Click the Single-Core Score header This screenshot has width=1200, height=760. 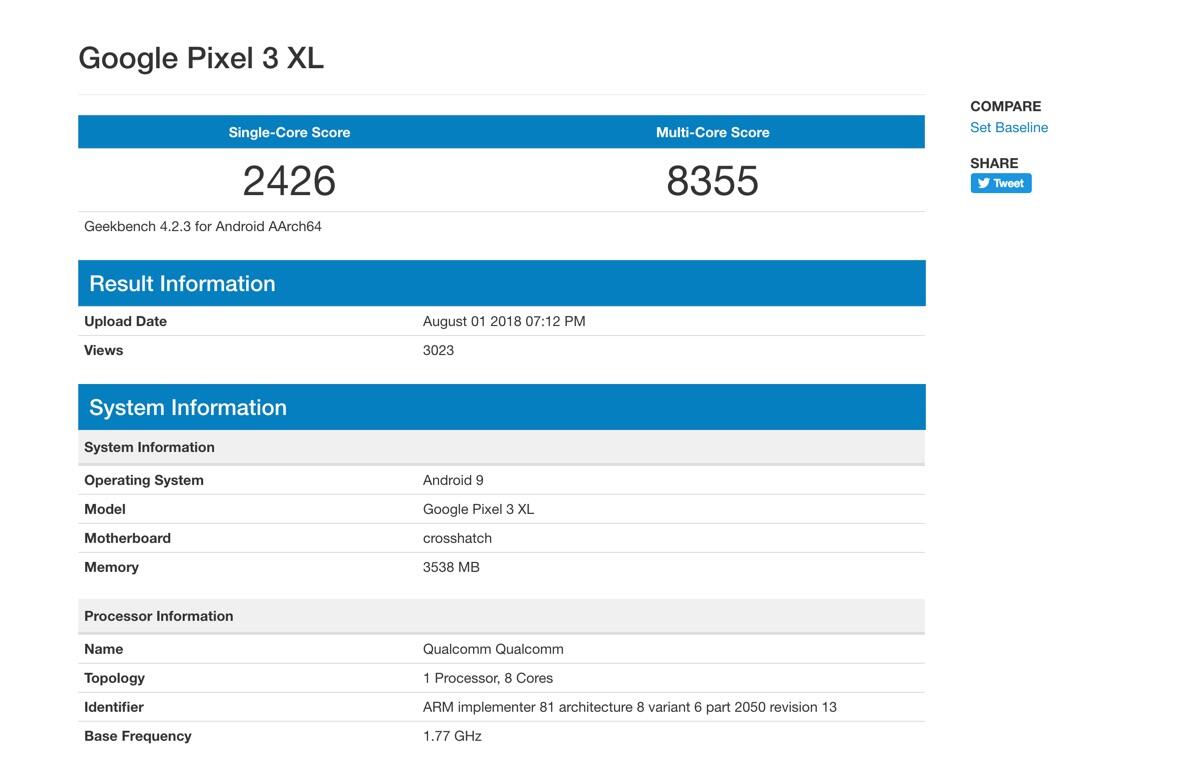(289, 132)
